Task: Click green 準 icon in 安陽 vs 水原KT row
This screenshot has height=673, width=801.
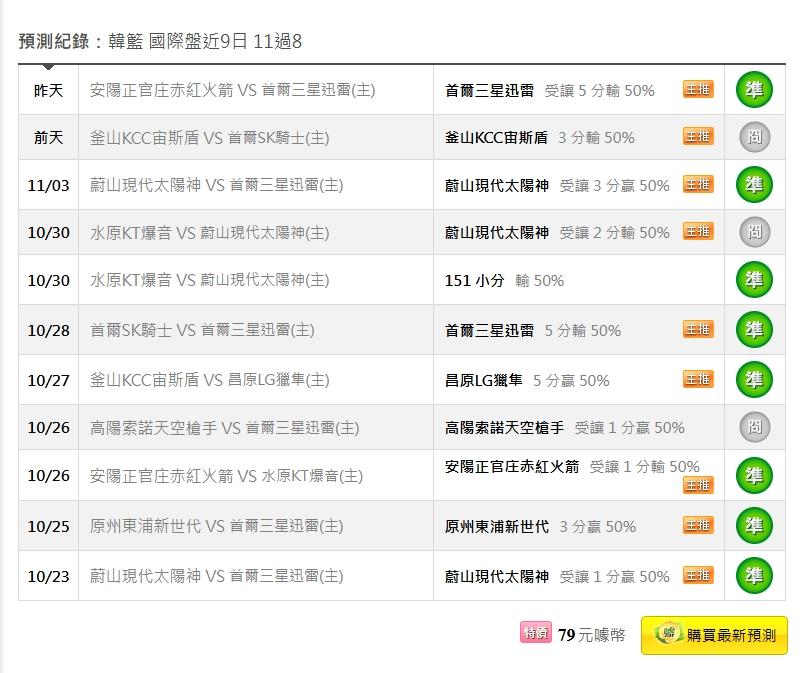Action: (754, 475)
